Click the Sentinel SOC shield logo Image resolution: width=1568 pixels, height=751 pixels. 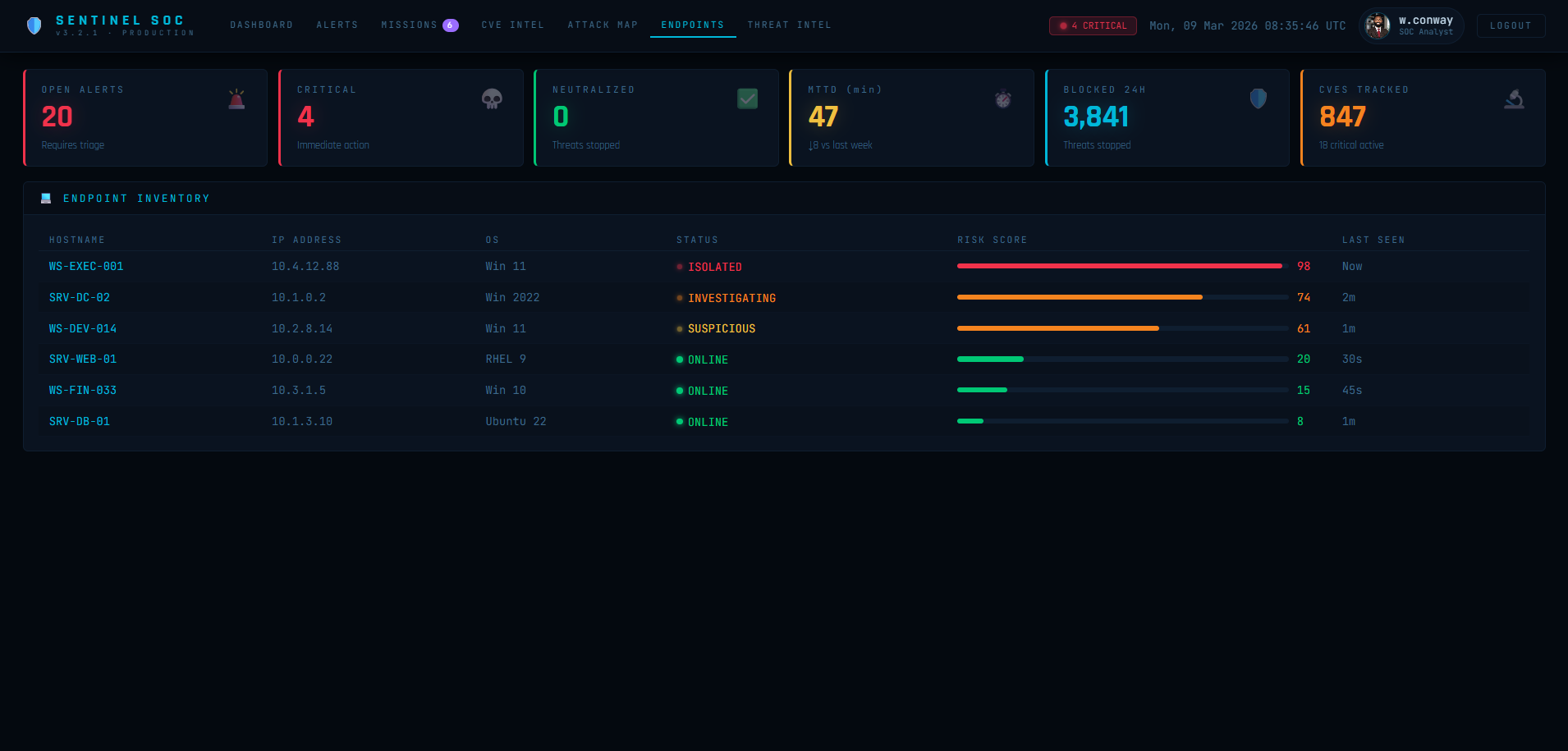point(34,25)
